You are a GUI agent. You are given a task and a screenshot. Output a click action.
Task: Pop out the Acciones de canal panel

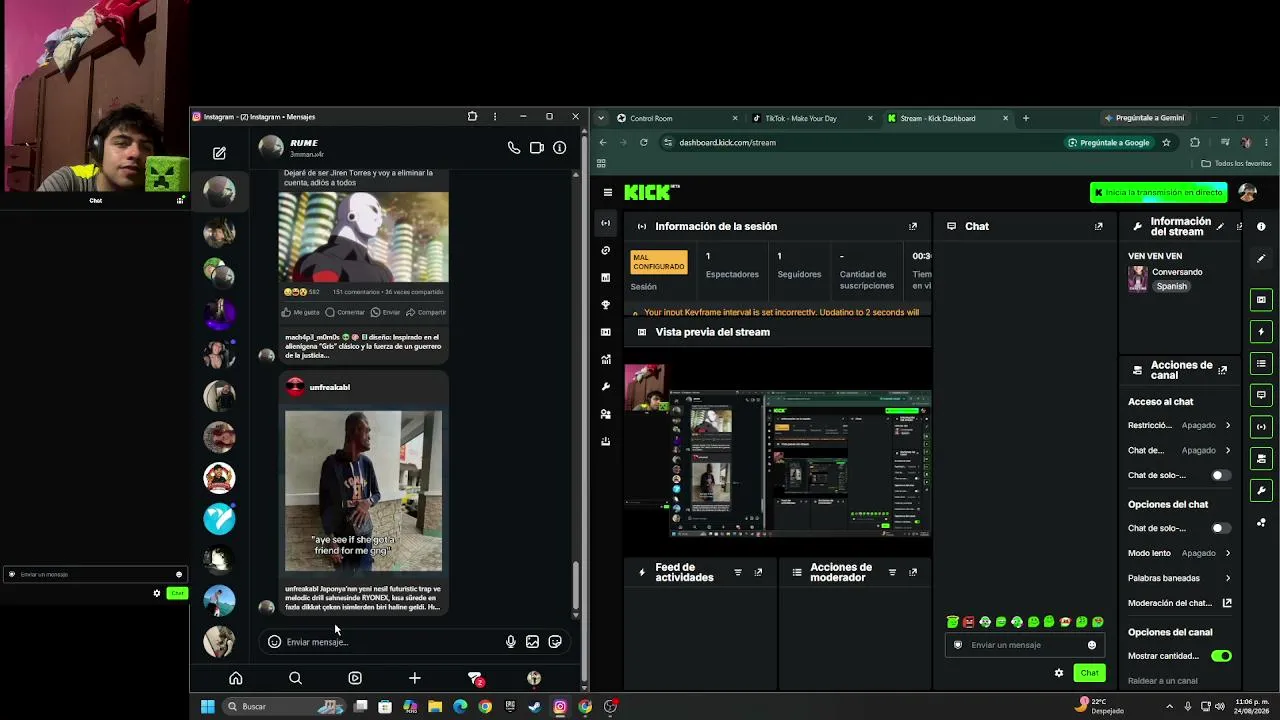[1222, 371]
